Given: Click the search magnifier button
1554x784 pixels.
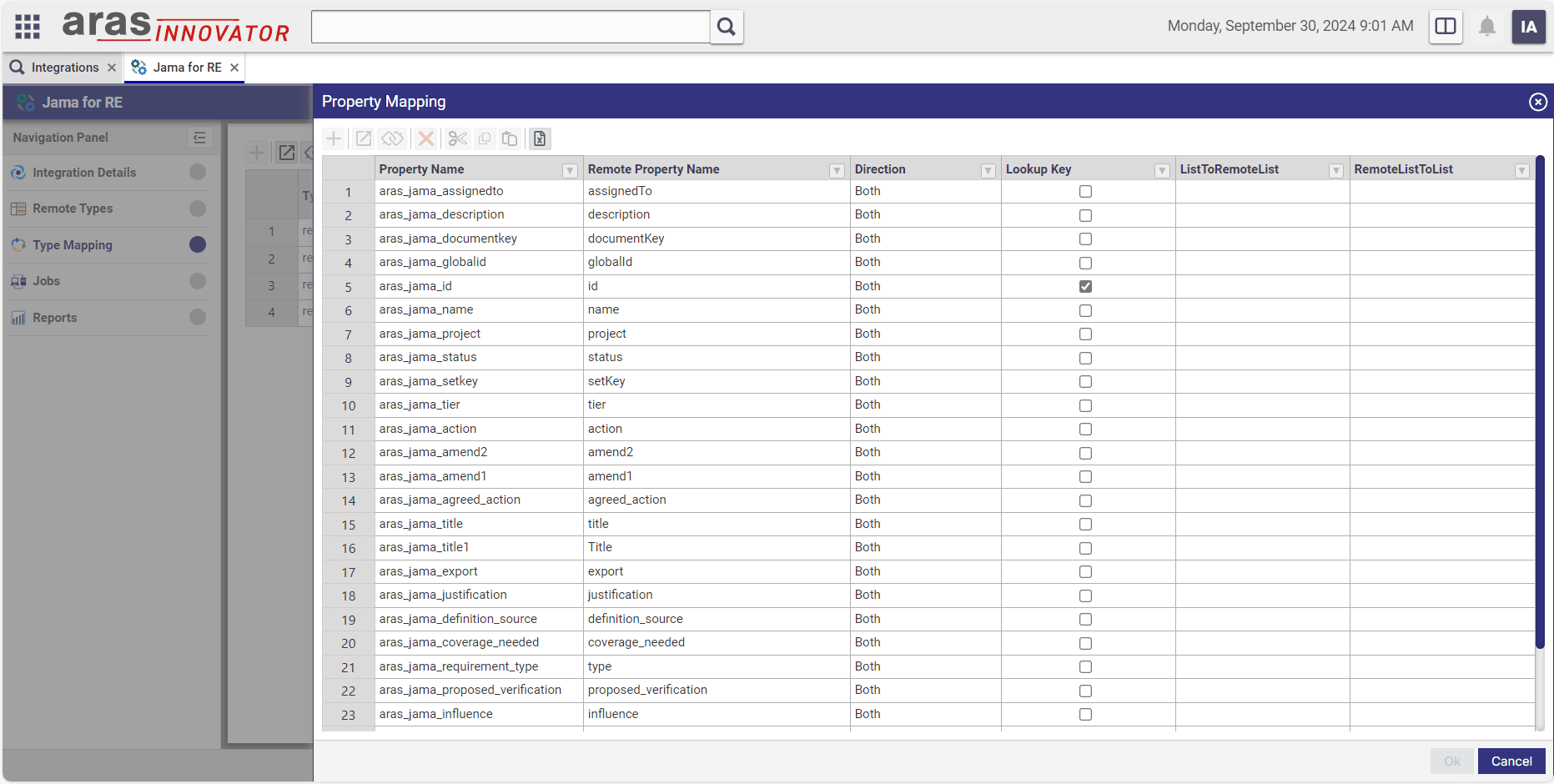Looking at the screenshot, I should coord(727,27).
